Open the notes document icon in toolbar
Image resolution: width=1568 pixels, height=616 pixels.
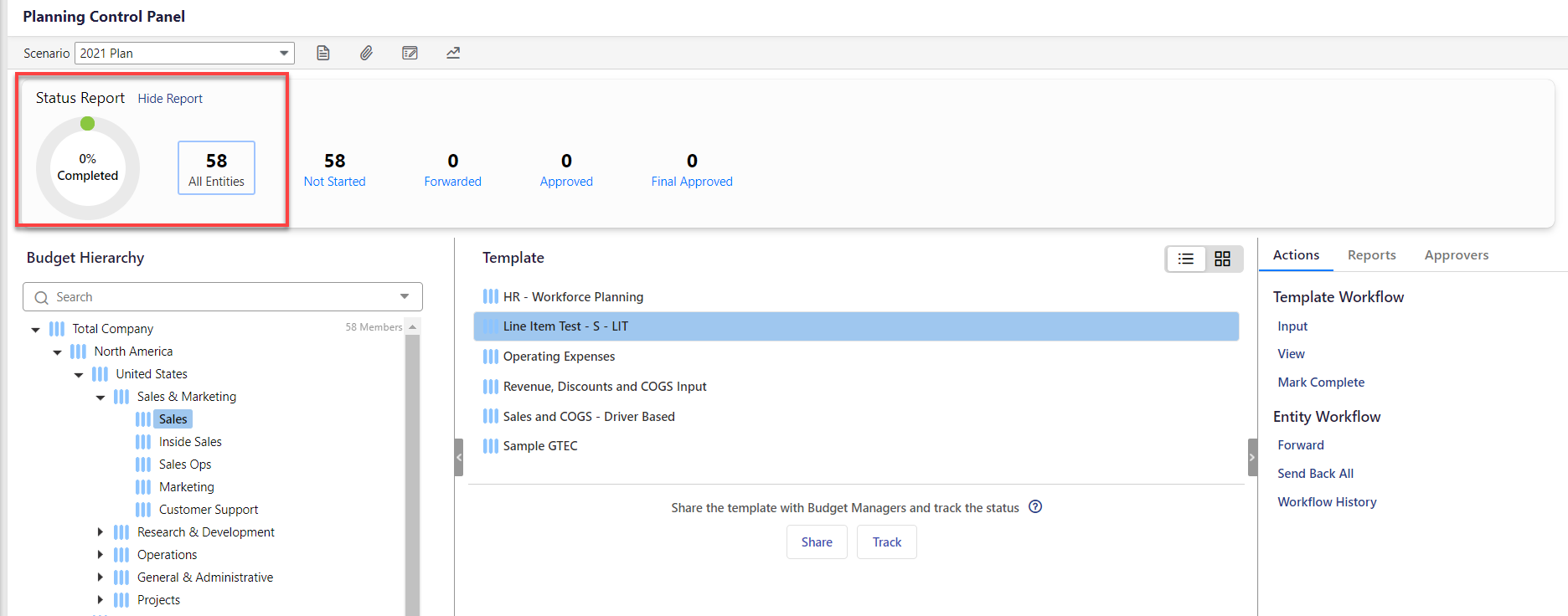323,53
